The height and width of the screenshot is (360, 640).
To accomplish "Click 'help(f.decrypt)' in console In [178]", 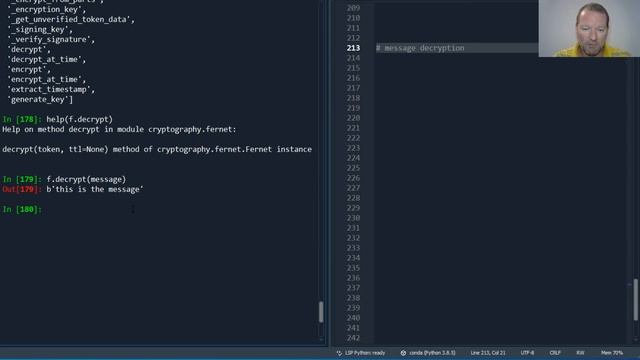I will point(80,119).
